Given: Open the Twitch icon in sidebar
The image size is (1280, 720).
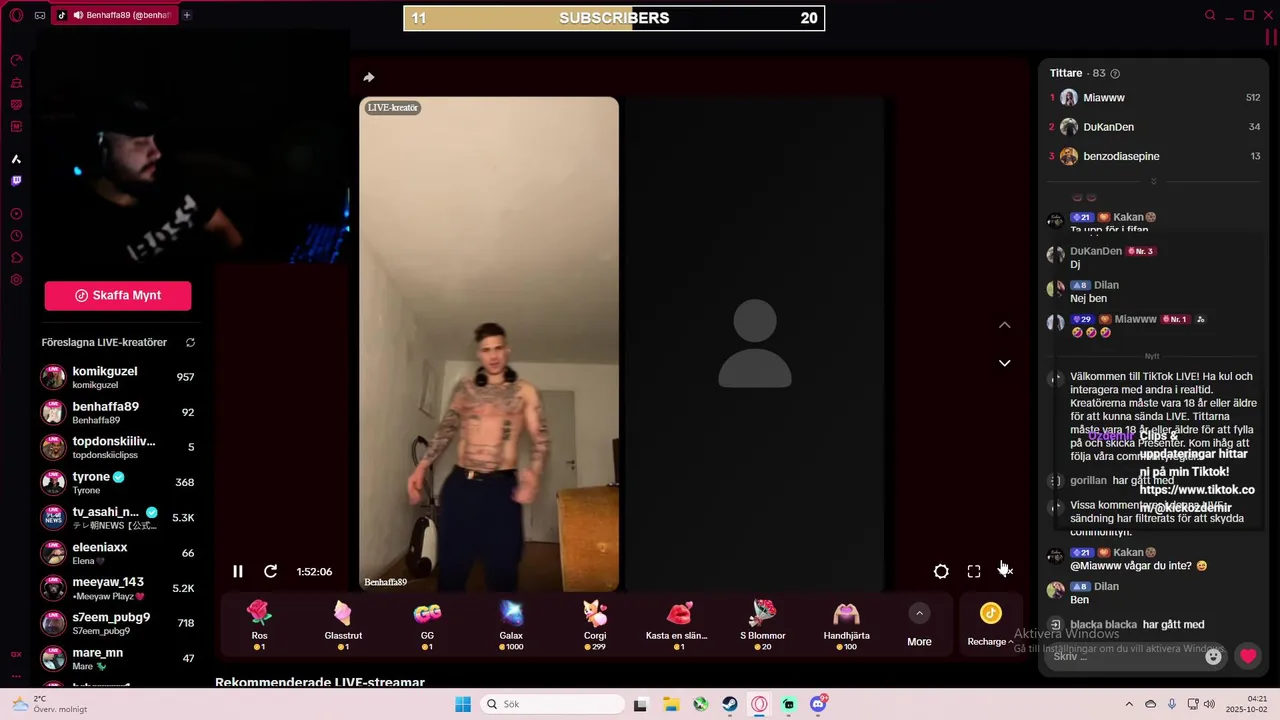Looking at the screenshot, I should click(x=16, y=181).
